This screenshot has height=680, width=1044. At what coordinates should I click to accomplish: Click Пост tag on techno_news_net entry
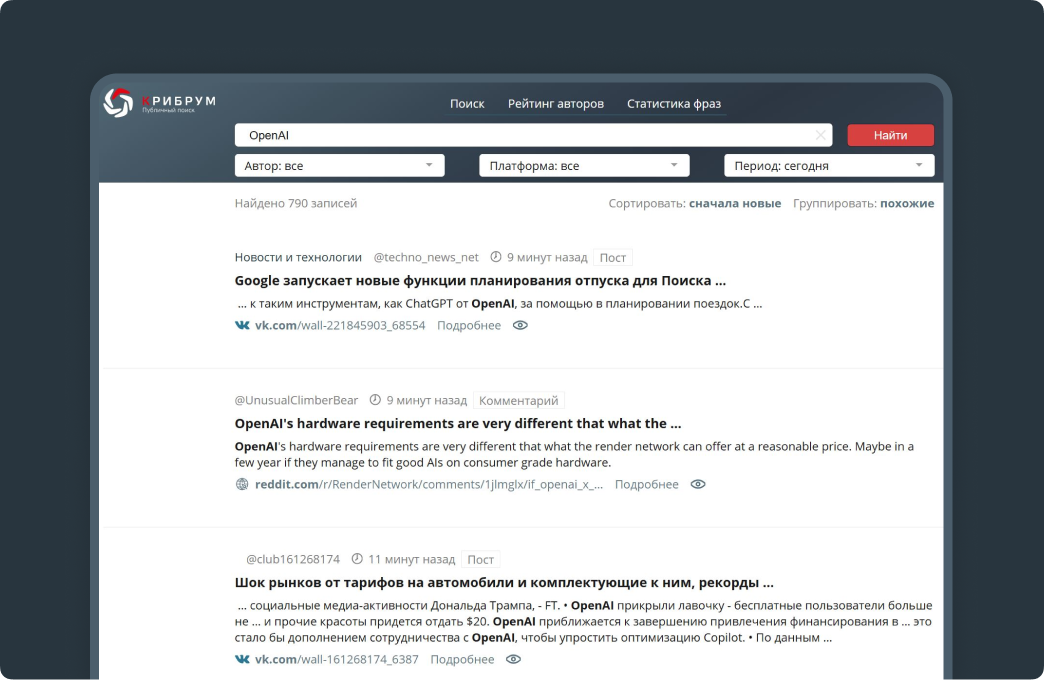(613, 258)
